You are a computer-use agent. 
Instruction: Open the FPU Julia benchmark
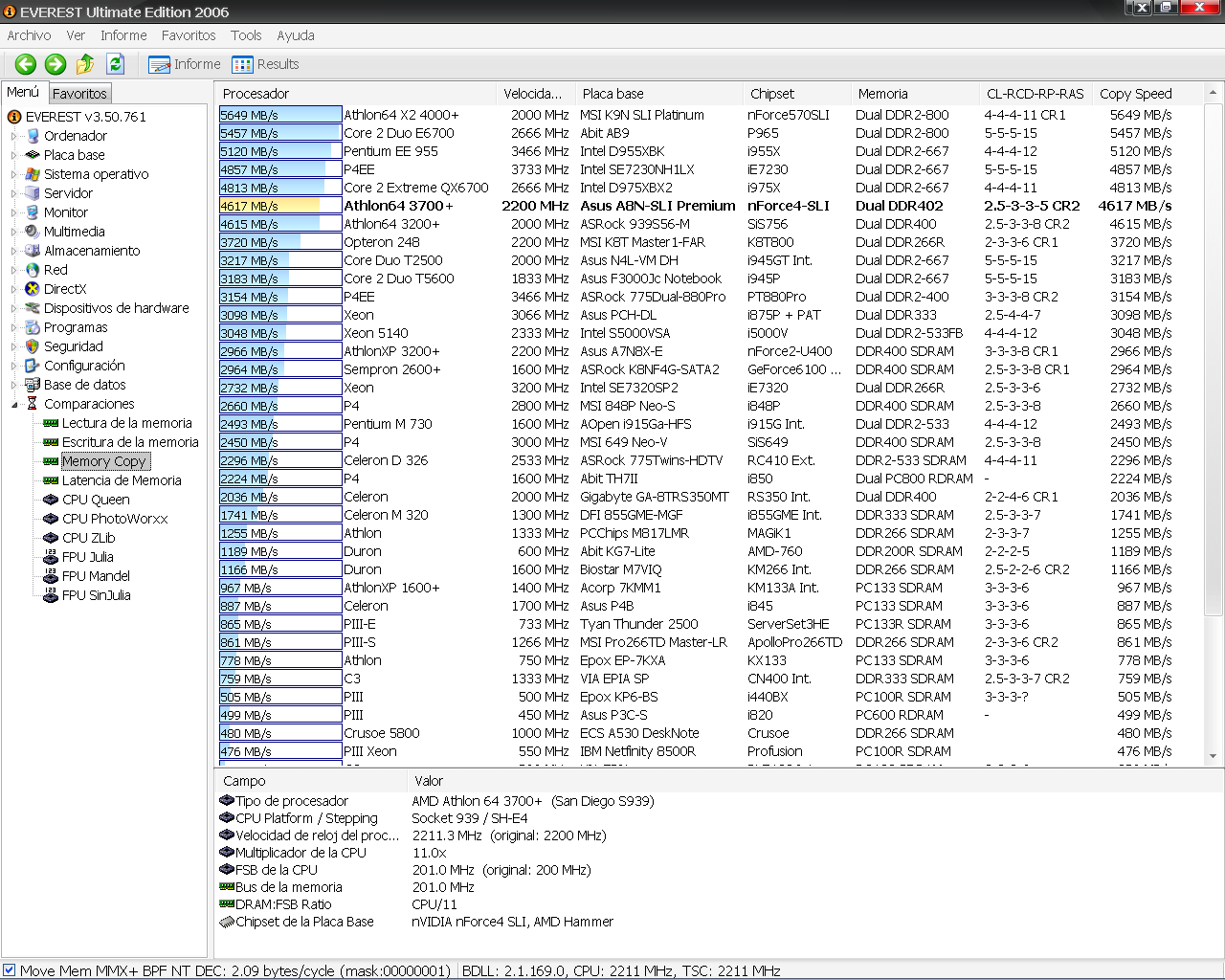tap(87, 557)
